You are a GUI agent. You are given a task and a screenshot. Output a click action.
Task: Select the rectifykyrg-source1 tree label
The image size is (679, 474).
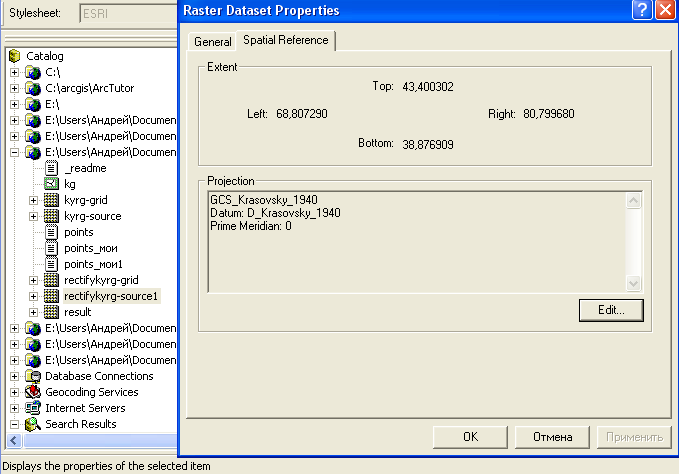[111, 296]
